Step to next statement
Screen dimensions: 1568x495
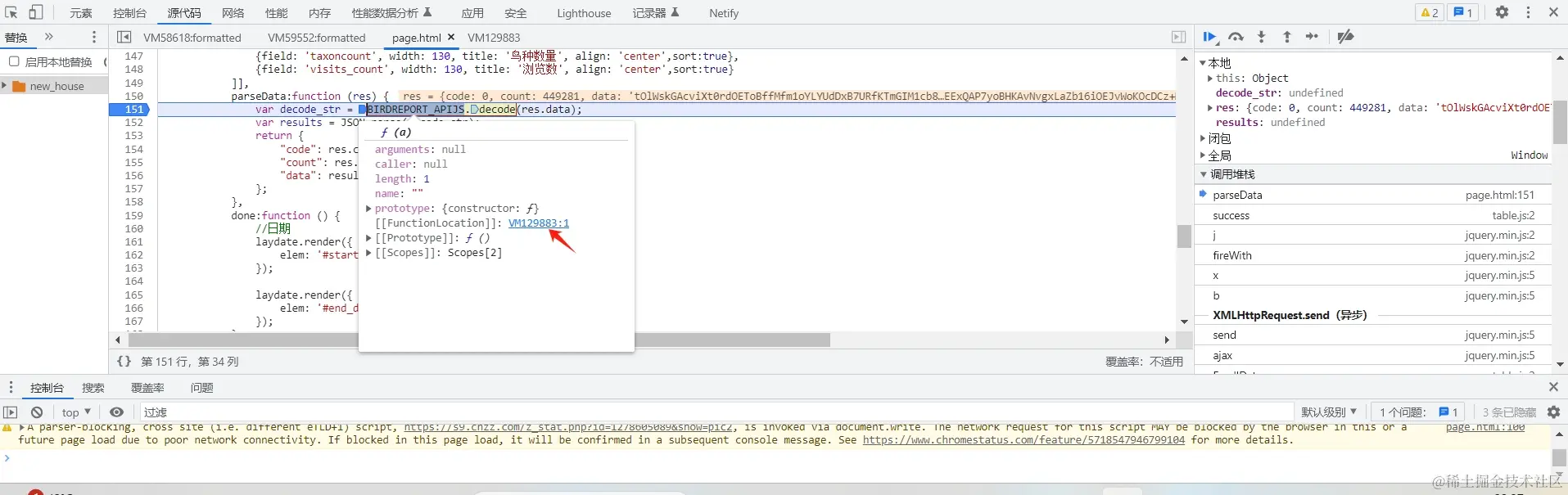tap(1312, 37)
